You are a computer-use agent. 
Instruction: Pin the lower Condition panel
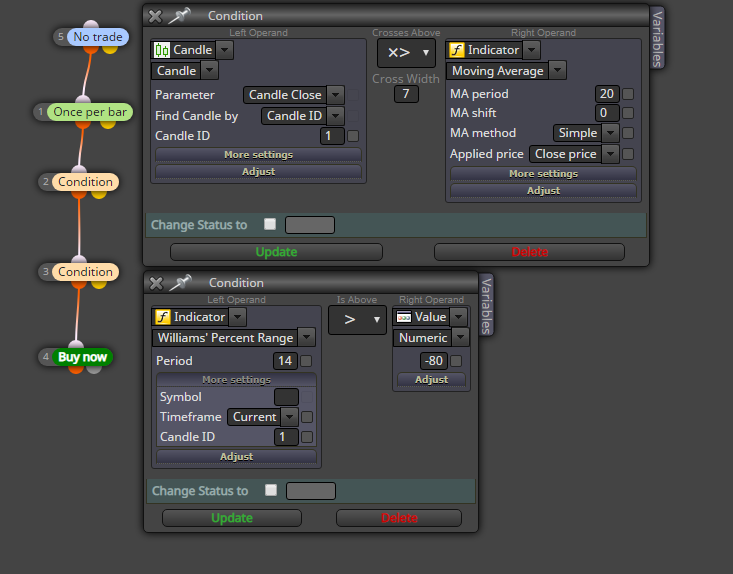(x=180, y=283)
